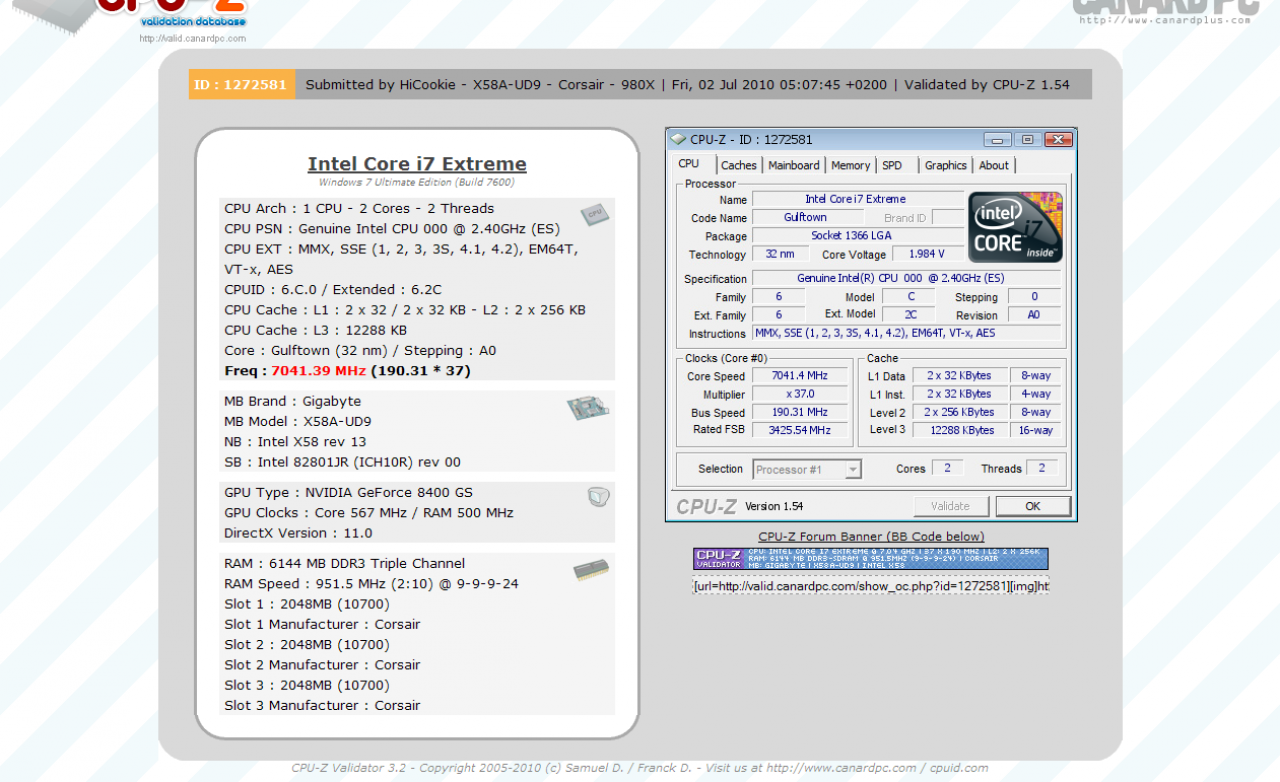This screenshot has height=782, width=1280.
Task: Click the GPU icon beside GPU Type
Action: coord(598,497)
